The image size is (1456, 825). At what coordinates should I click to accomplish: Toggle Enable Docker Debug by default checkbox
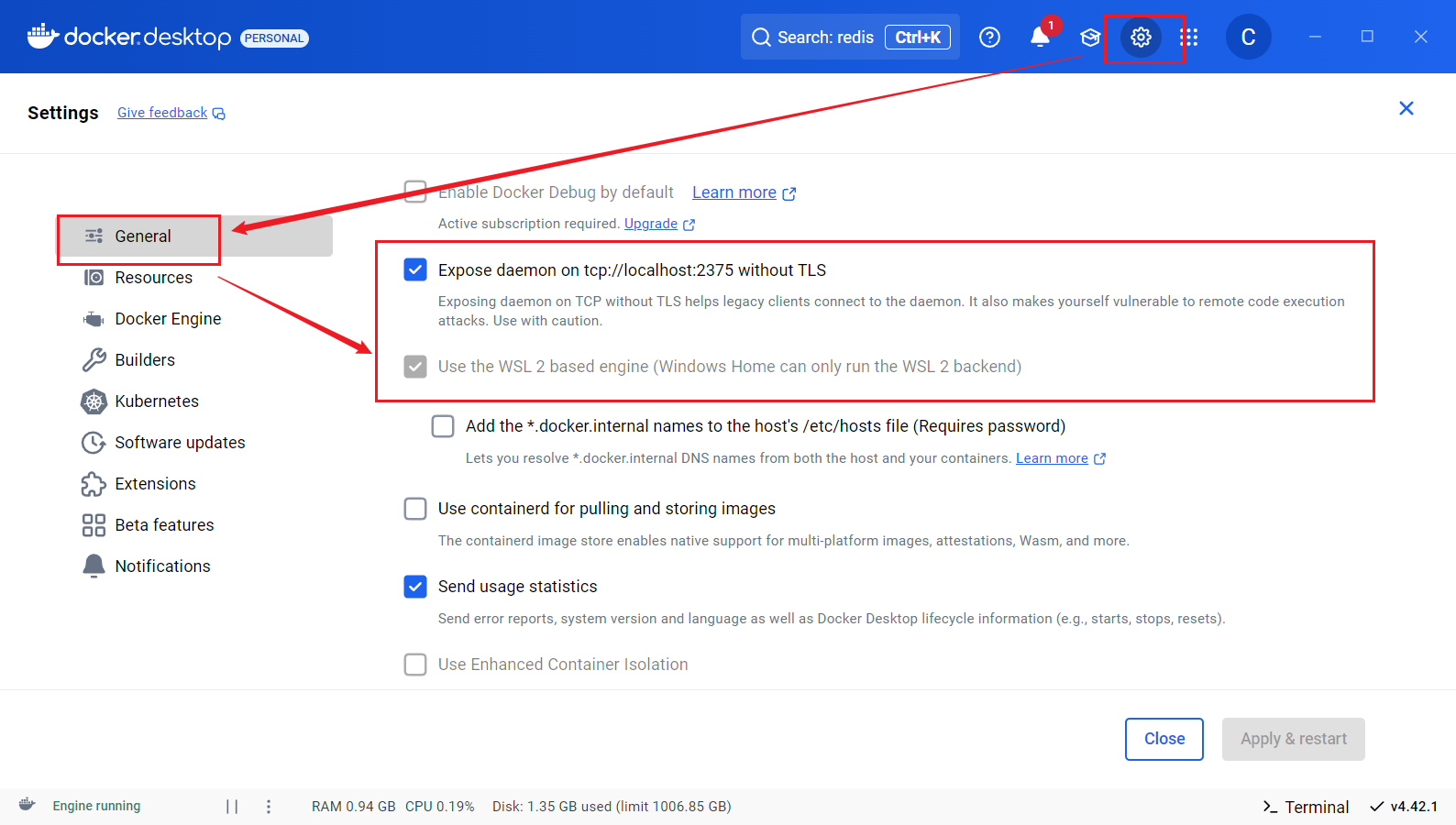[415, 192]
